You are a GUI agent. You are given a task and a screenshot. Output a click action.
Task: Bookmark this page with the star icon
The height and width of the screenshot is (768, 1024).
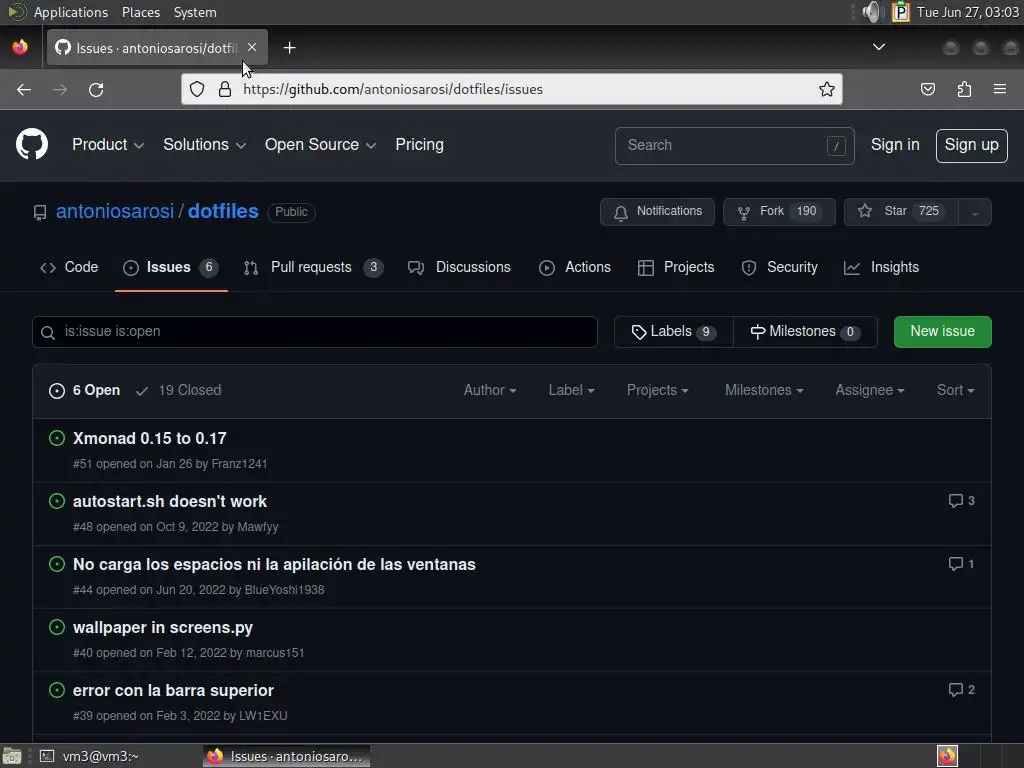[827, 89]
